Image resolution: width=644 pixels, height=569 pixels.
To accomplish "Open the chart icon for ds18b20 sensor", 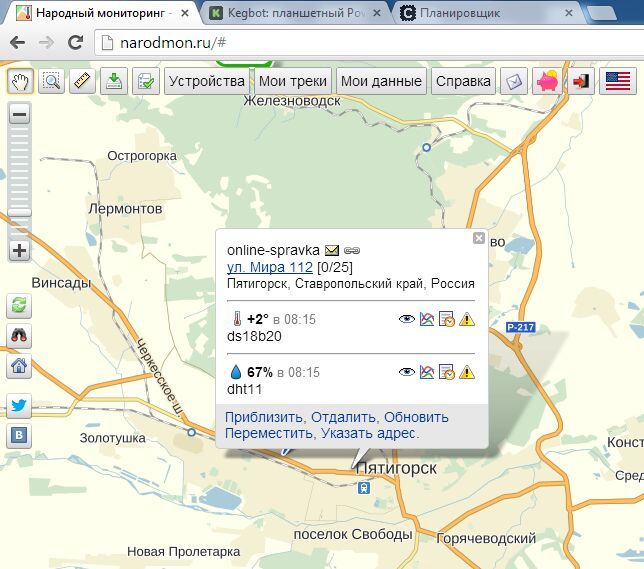I will coord(427,319).
